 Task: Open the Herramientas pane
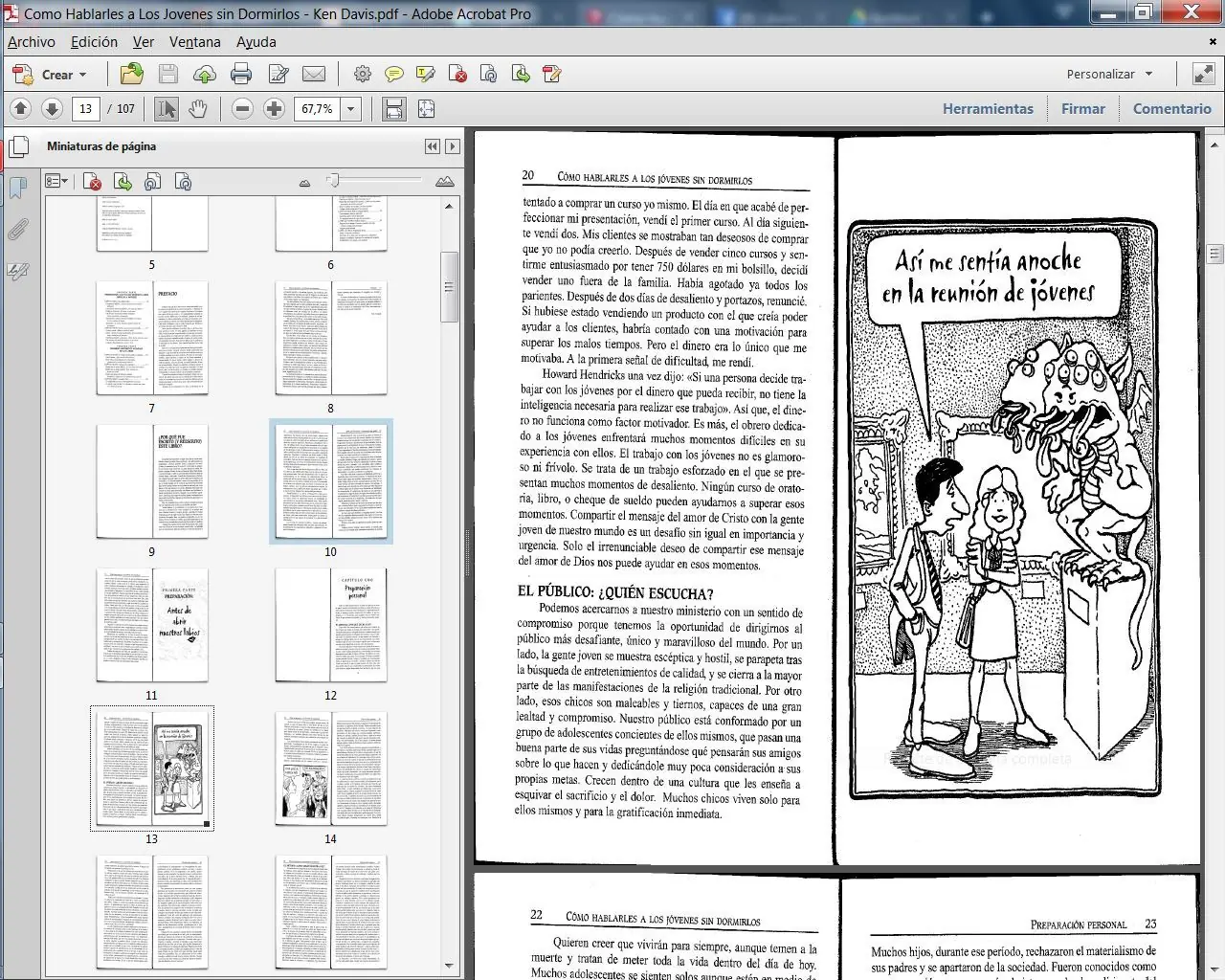[x=988, y=109]
